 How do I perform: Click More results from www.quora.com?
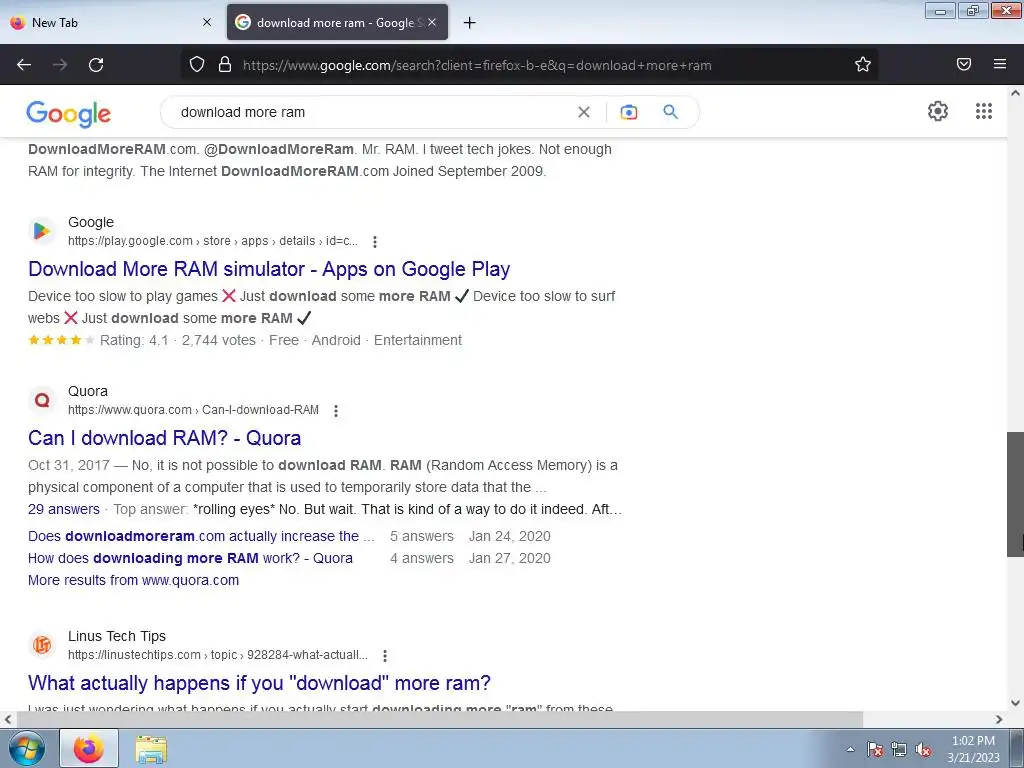coord(133,581)
